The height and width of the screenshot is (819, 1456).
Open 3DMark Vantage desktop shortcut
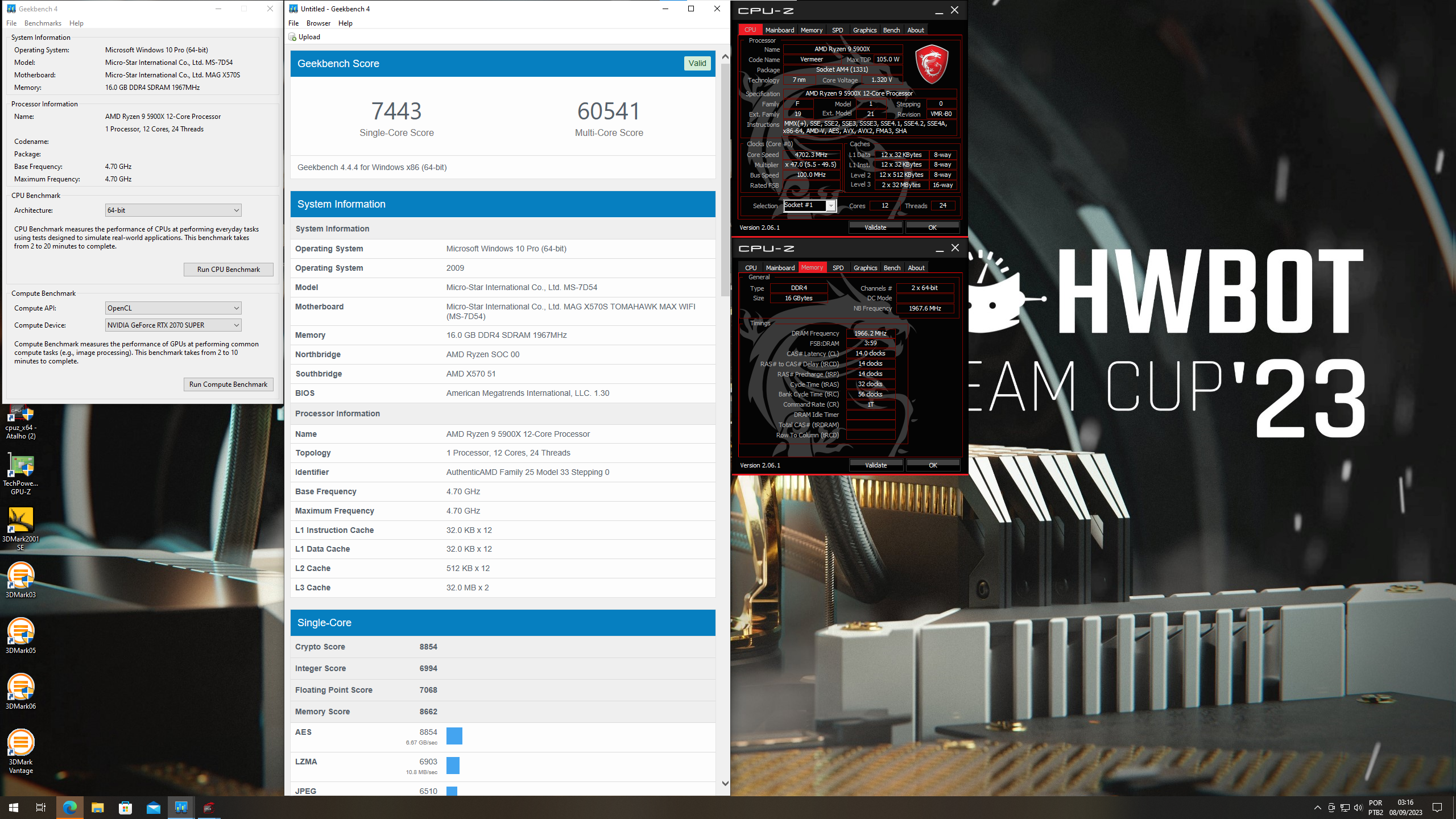[20, 752]
